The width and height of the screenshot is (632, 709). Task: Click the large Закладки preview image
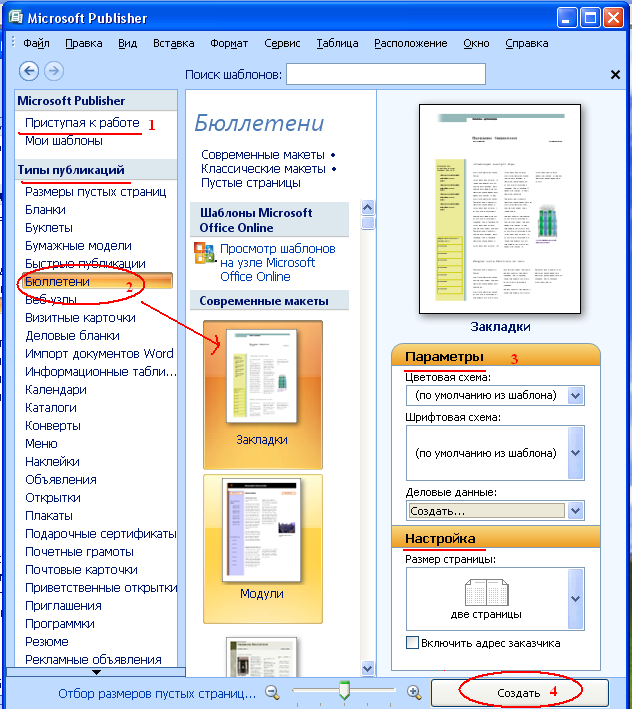[500, 209]
